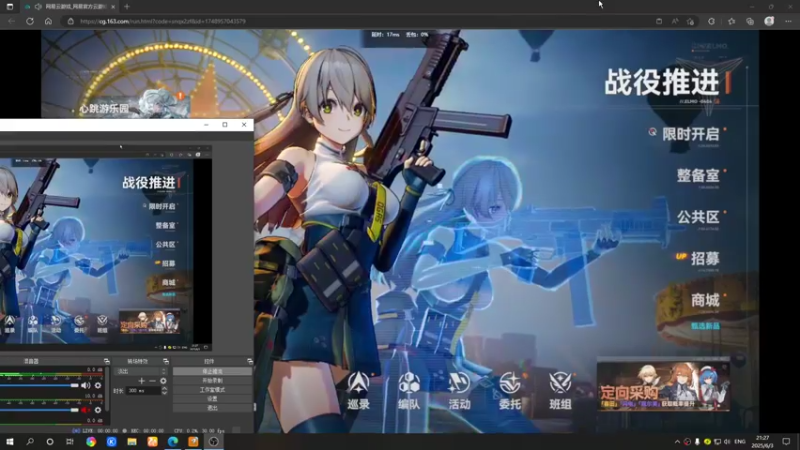Open the browser settings ellipsis menu
This screenshot has height=450, width=800.
788,21
